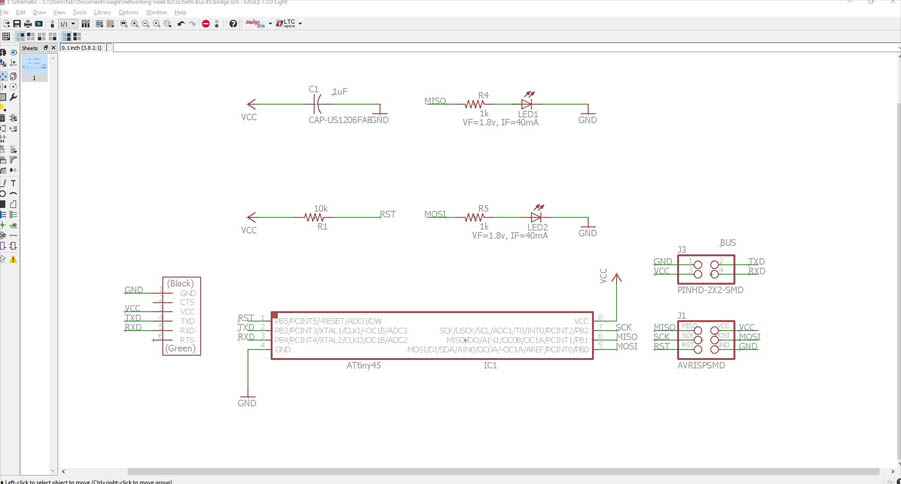Open the Draw menu
Image resolution: width=901 pixels, height=484 pixels.
[x=39, y=12]
